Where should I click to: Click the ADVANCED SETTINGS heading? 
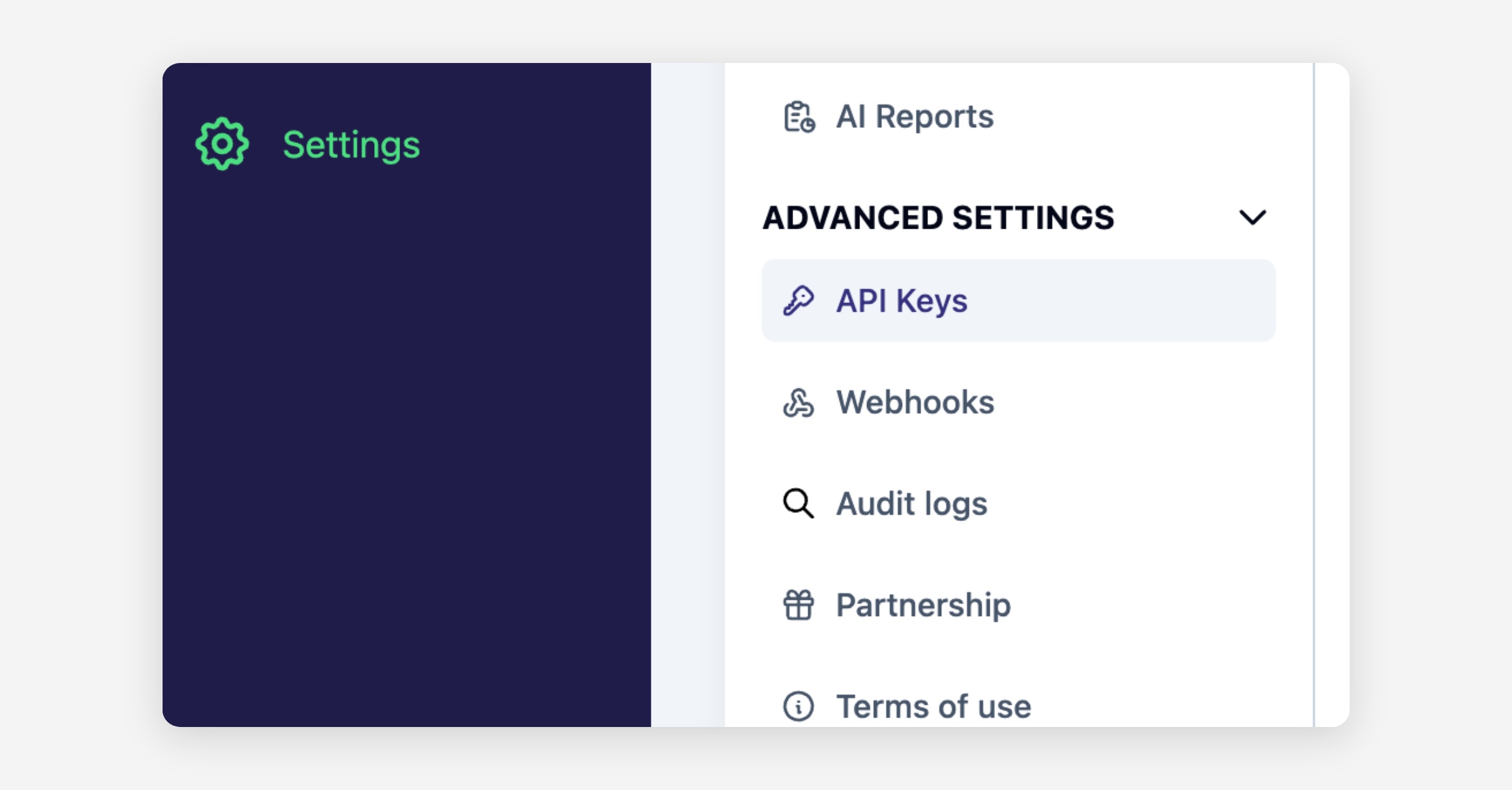(939, 218)
